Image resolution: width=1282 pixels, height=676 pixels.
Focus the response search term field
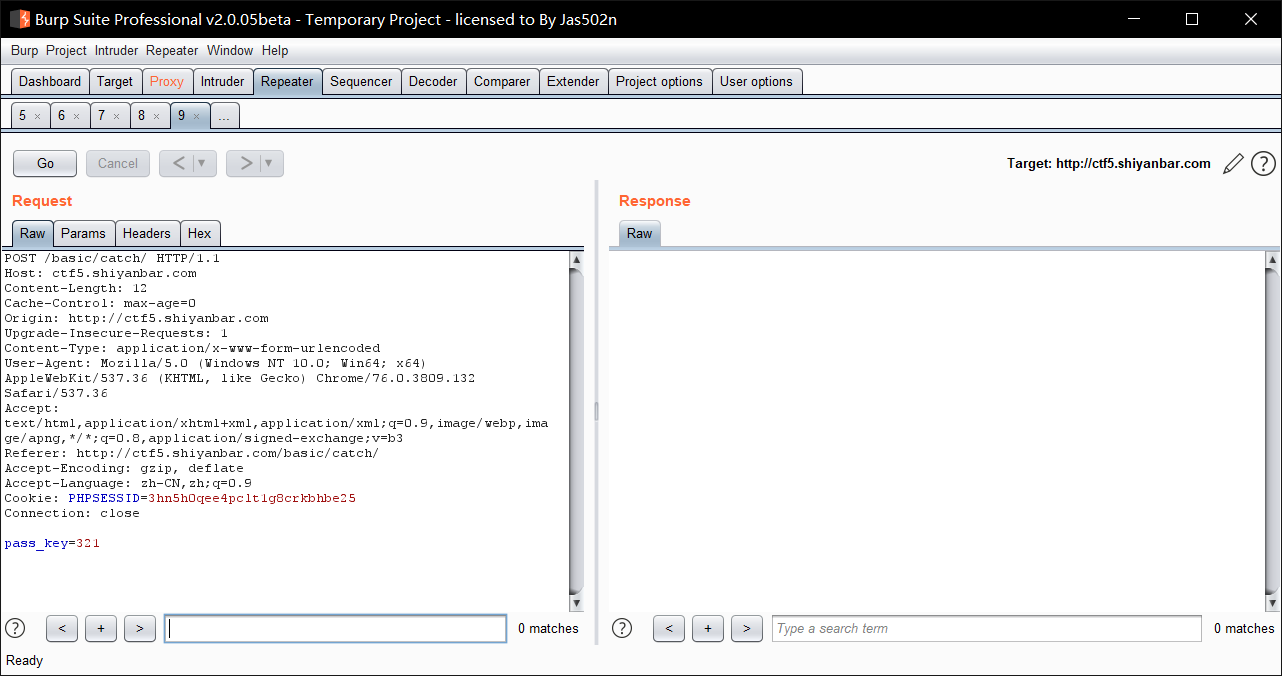(987, 628)
